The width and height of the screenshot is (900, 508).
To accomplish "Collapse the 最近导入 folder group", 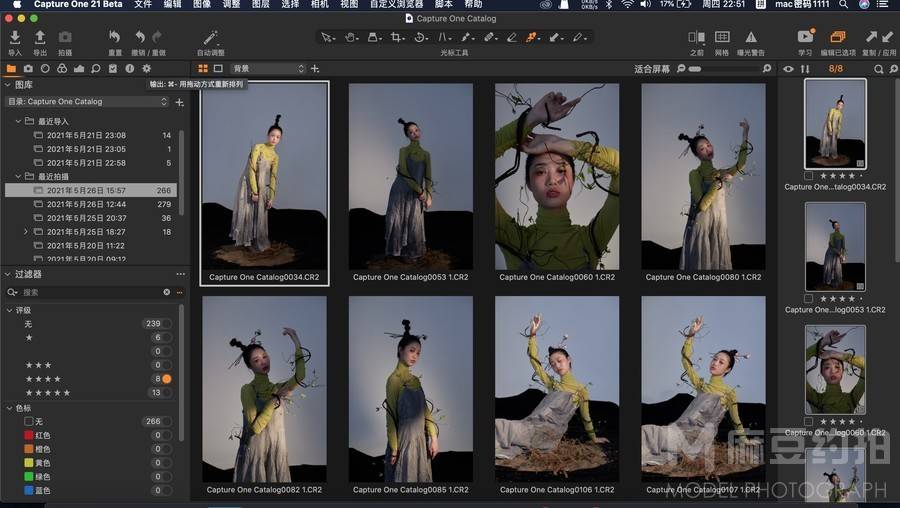I will point(18,122).
